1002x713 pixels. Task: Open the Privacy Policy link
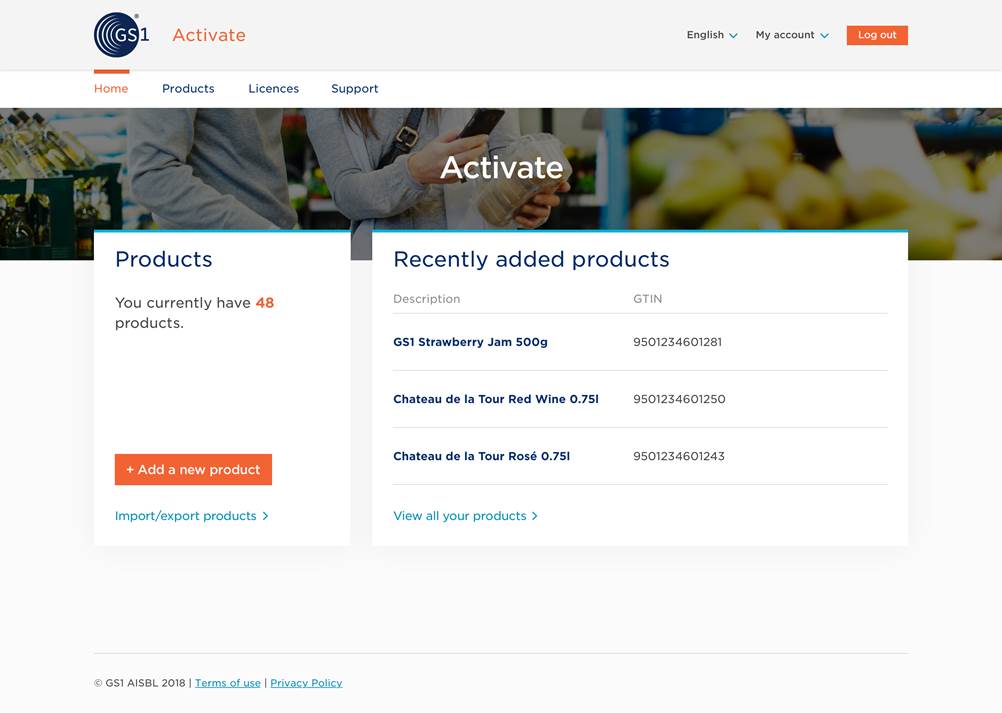pos(306,683)
